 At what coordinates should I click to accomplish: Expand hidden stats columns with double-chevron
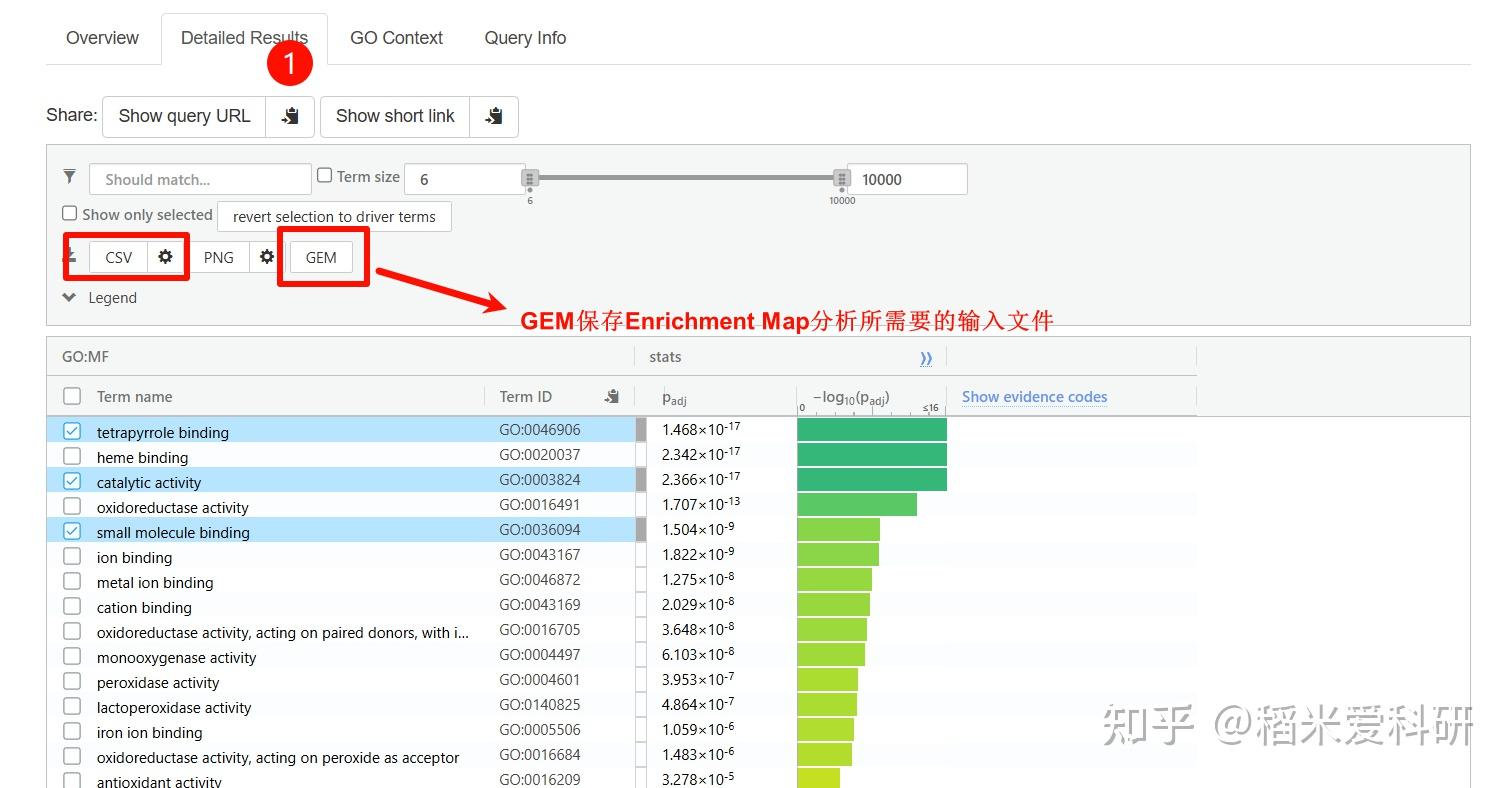(x=926, y=357)
